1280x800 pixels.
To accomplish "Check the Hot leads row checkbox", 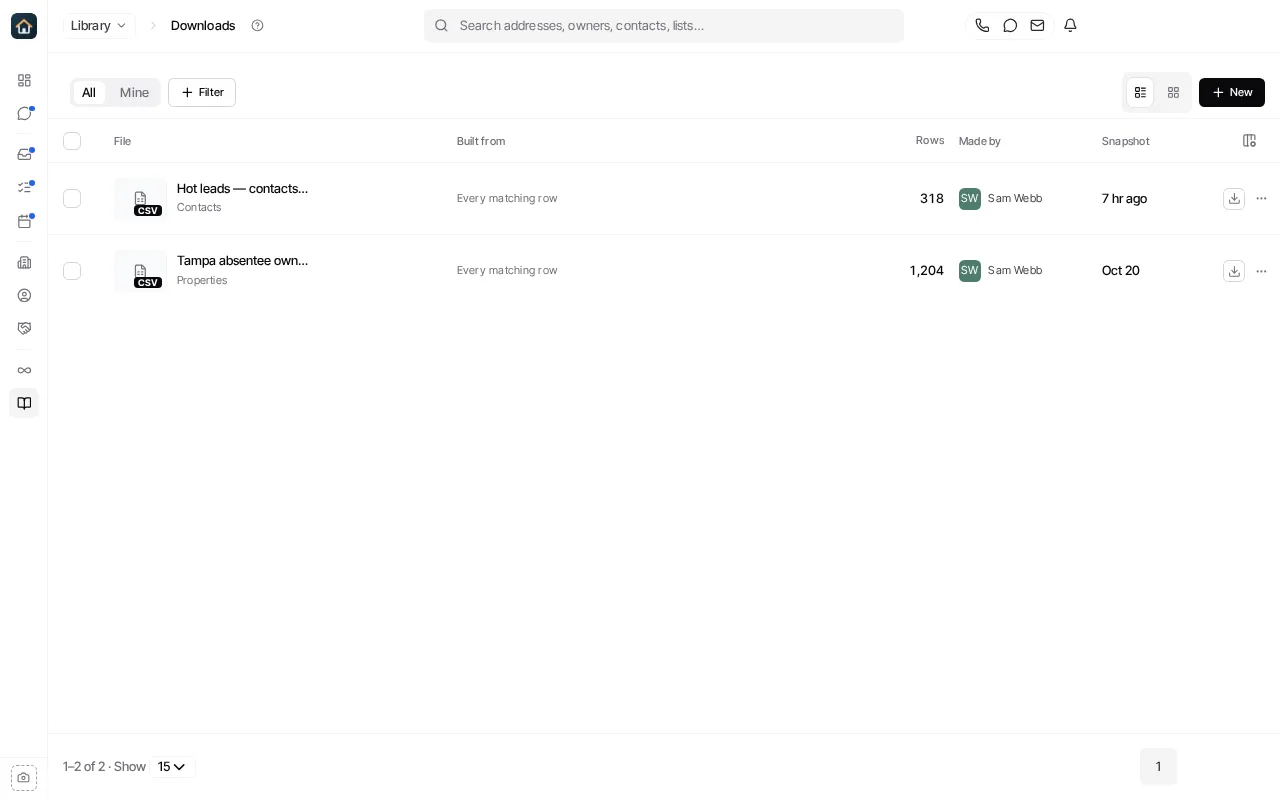I will tap(72, 199).
